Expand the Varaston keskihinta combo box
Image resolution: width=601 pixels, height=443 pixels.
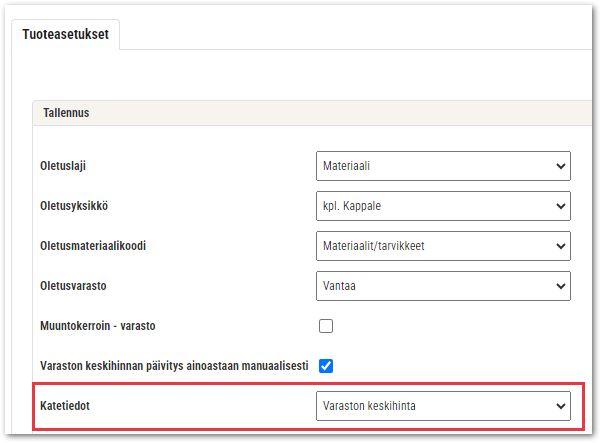point(443,406)
